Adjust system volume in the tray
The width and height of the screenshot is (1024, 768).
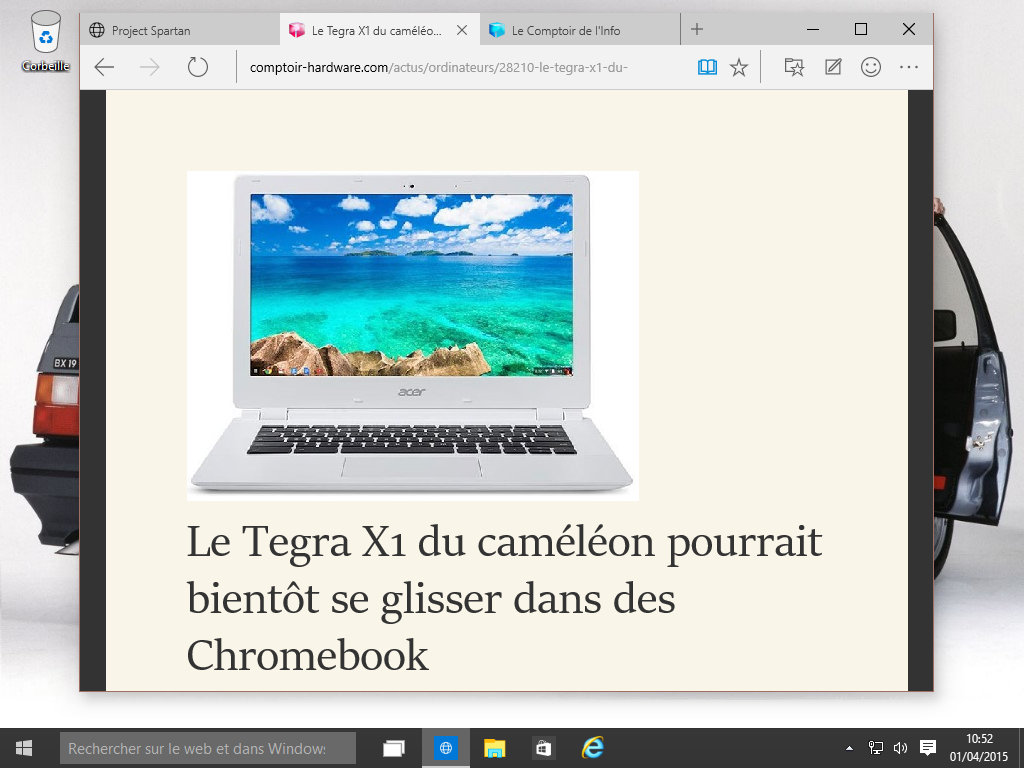(x=899, y=747)
